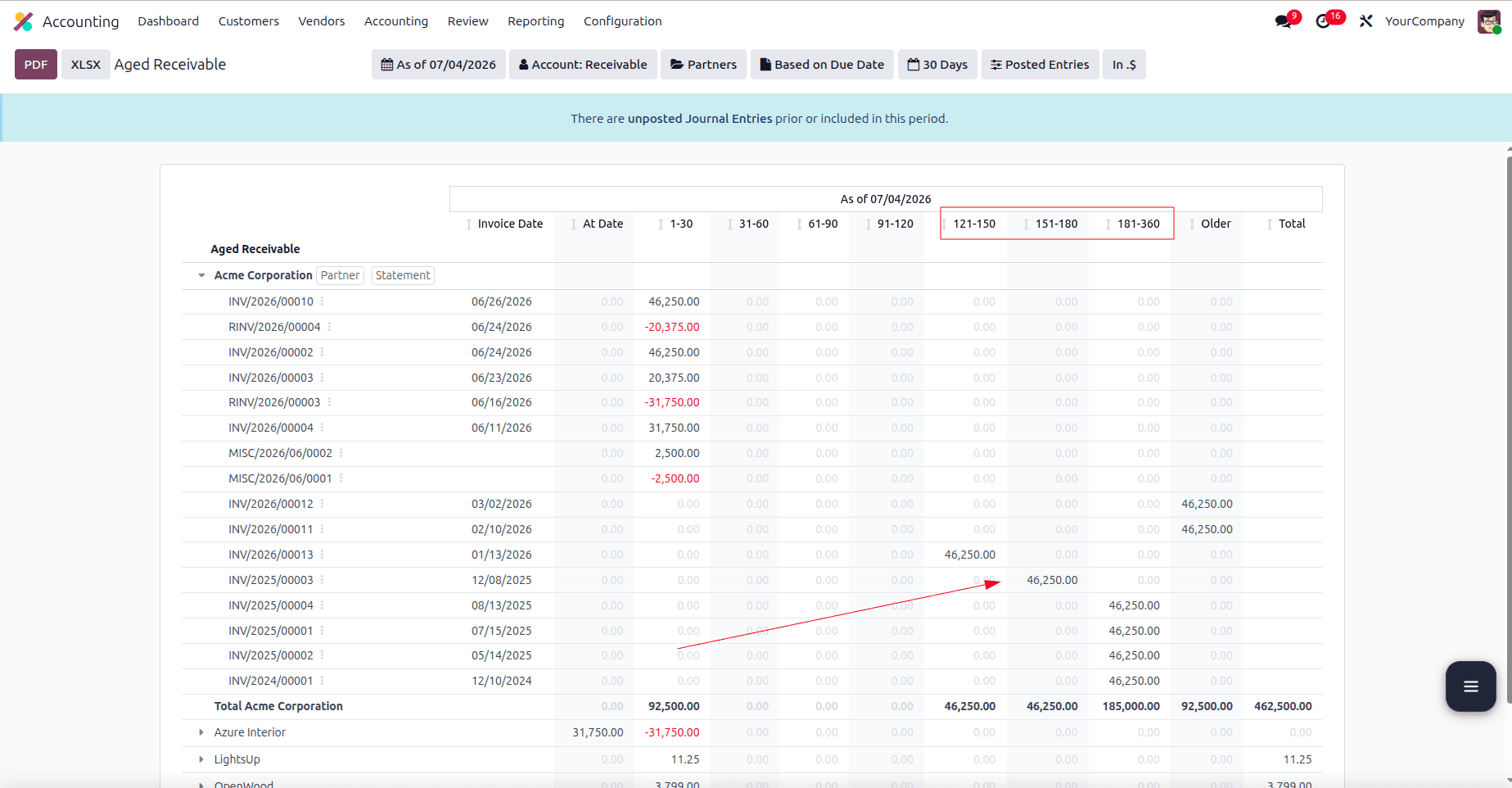Open the Vendors menu
This screenshot has height=788, width=1512.
point(322,21)
